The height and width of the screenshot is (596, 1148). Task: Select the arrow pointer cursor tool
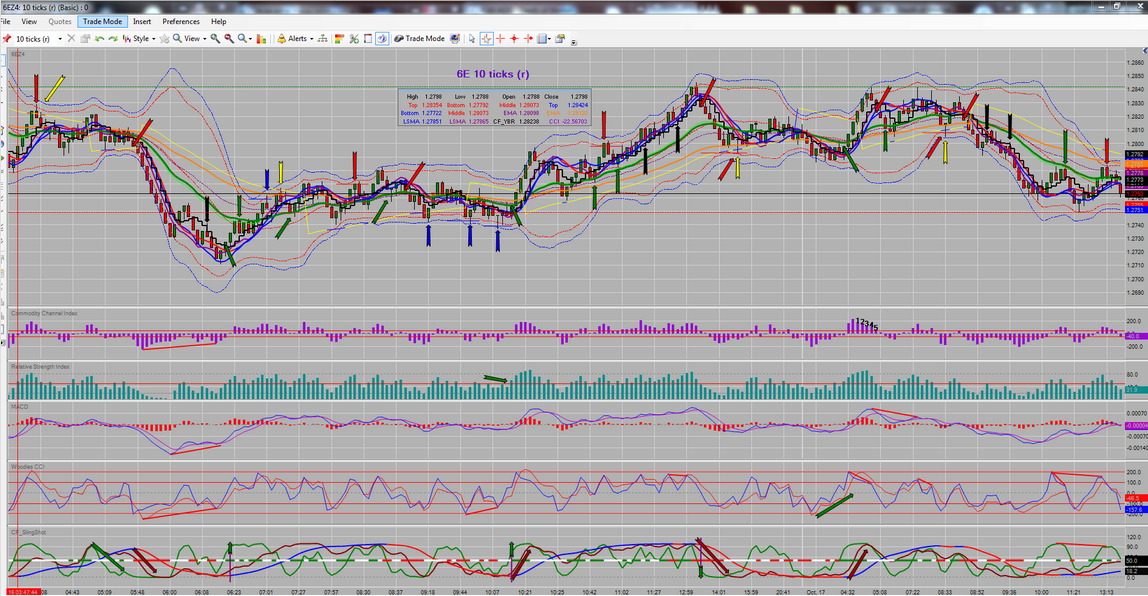472,39
